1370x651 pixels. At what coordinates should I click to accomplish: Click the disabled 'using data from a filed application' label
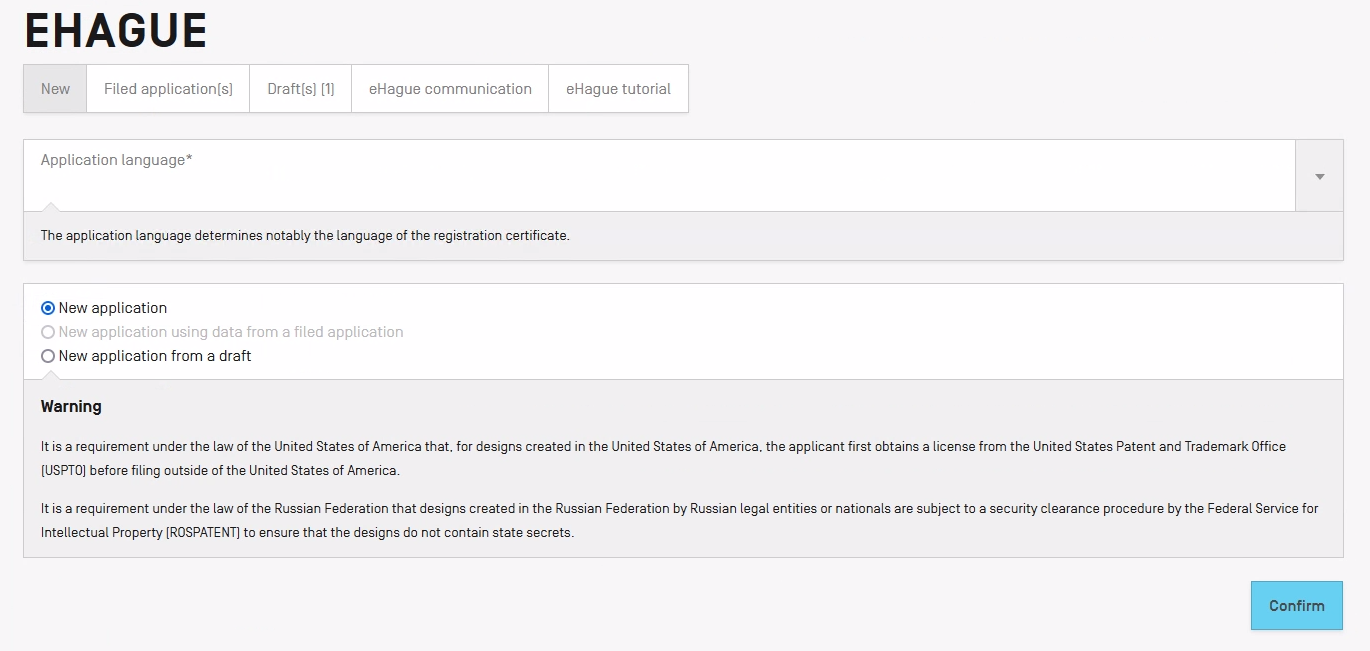(231, 332)
